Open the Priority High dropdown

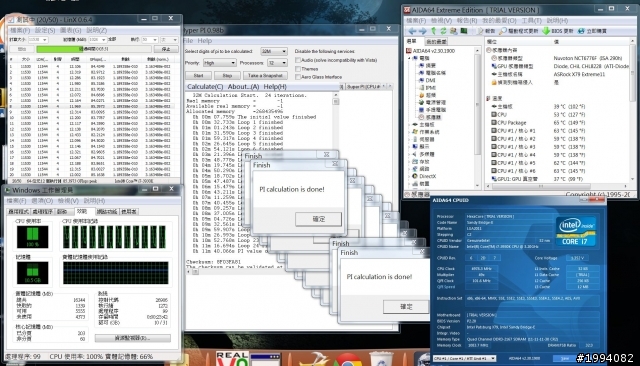click(x=220, y=63)
